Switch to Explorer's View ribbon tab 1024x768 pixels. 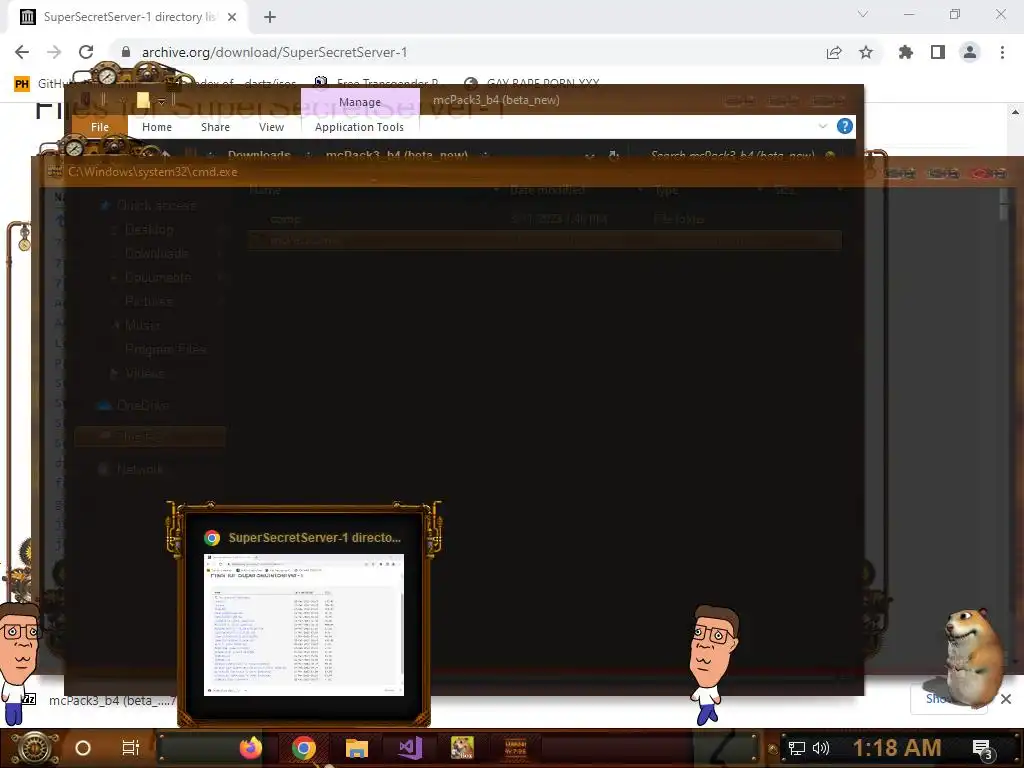coord(271,127)
